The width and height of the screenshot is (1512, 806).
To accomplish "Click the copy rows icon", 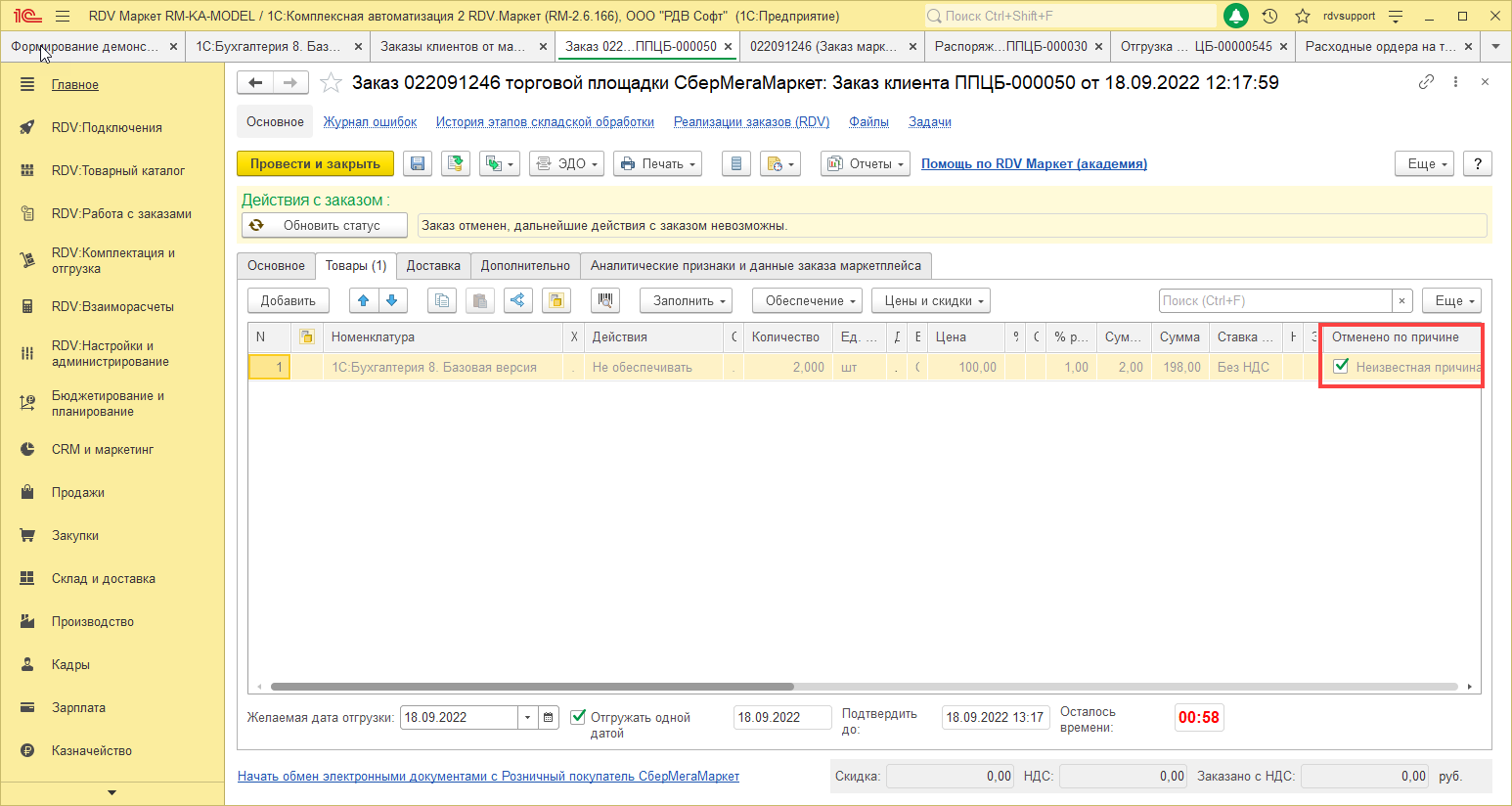I will tap(442, 300).
